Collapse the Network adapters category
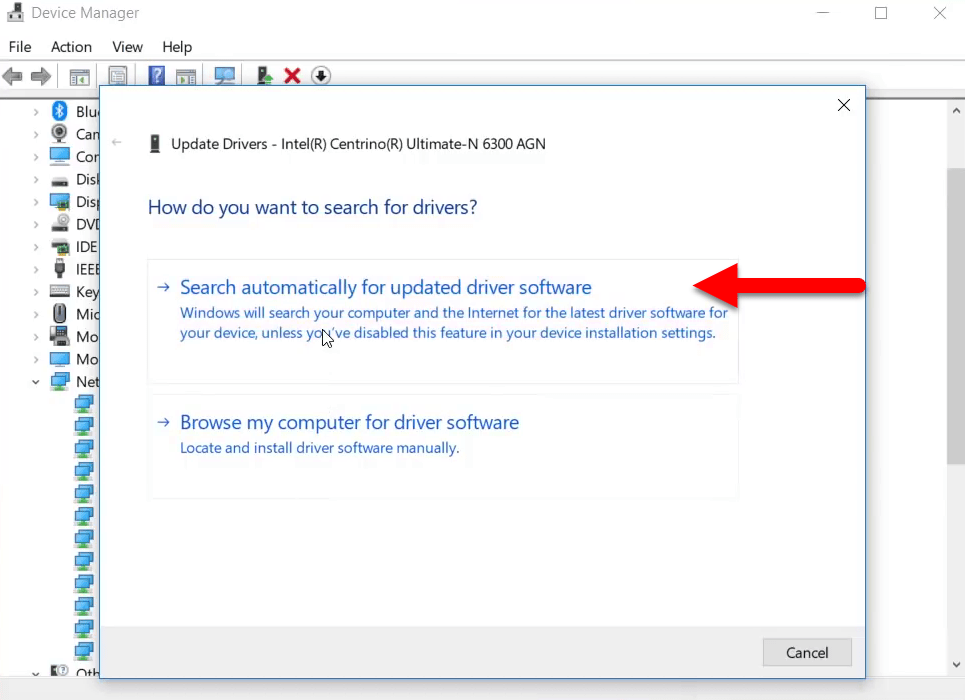This screenshot has height=700, width=965. [x=36, y=382]
